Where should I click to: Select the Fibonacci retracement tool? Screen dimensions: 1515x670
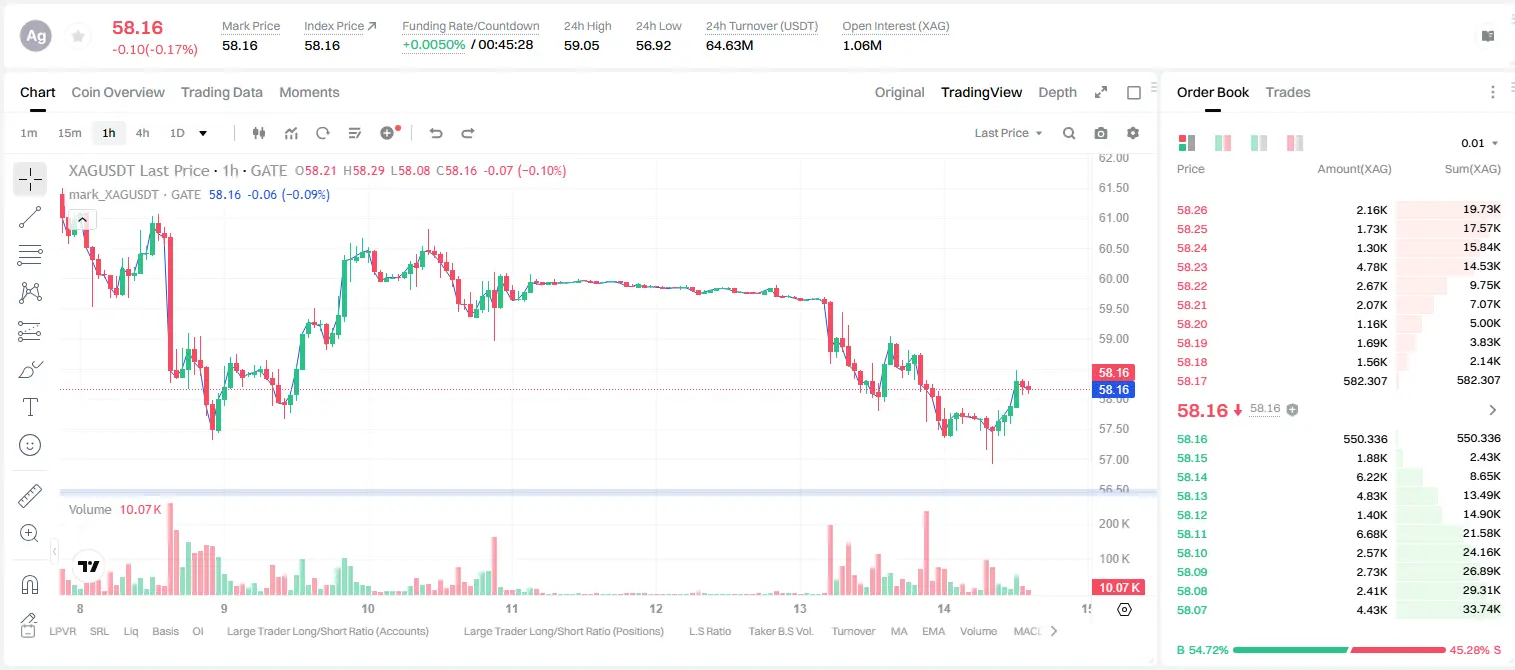[30, 255]
